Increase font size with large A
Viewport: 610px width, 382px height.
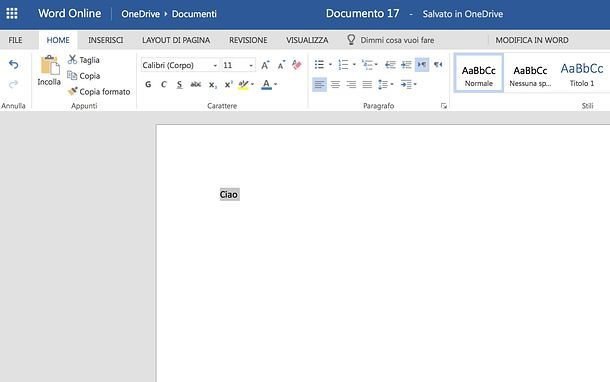265,65
